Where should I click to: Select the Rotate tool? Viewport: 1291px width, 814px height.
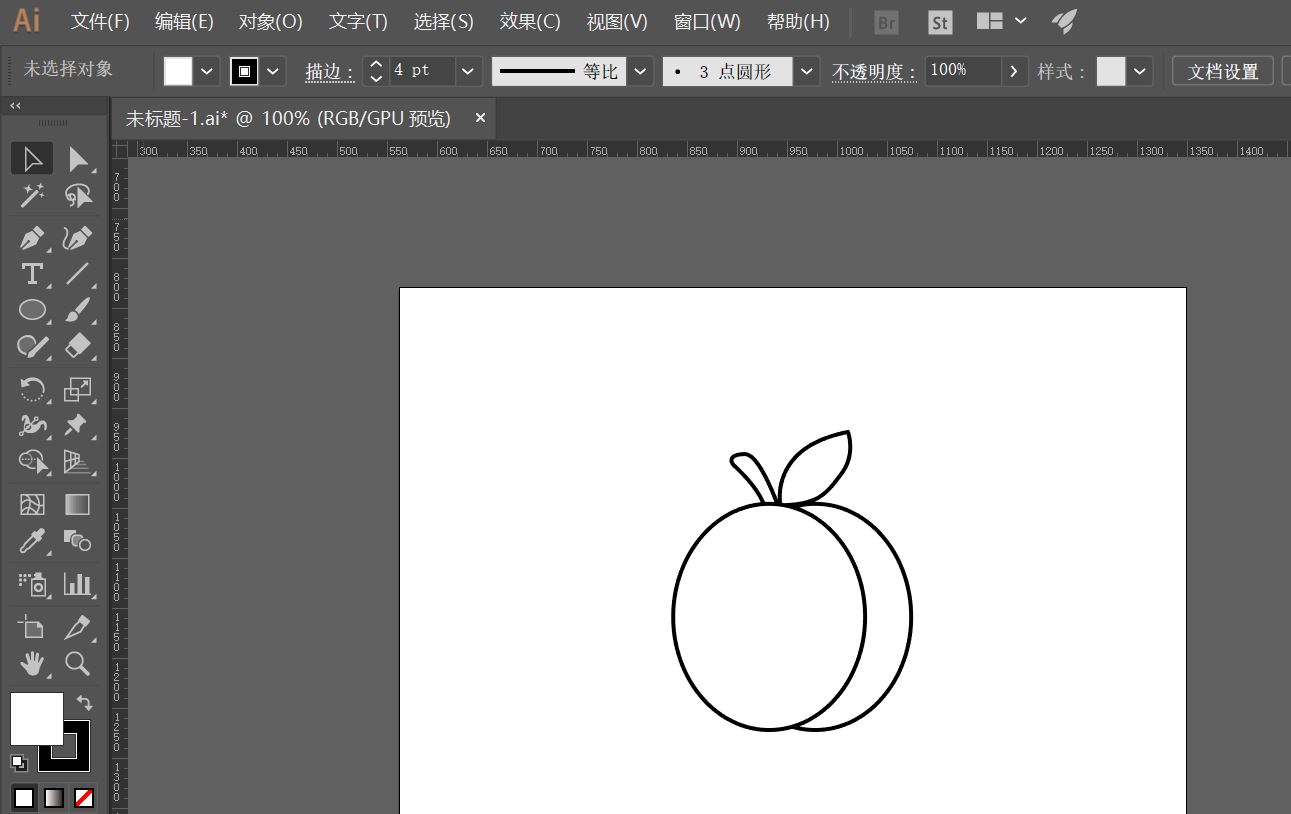click(x=31, y=389)
